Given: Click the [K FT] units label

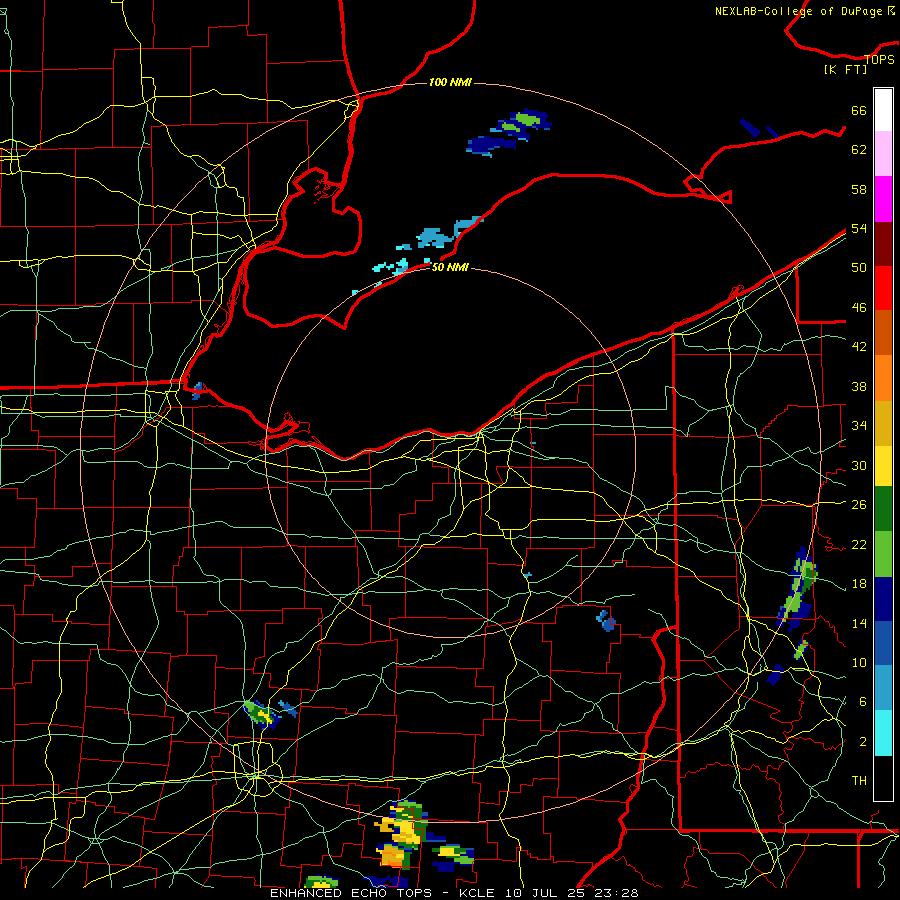Looking at the screenshot, I should [845, 70].
